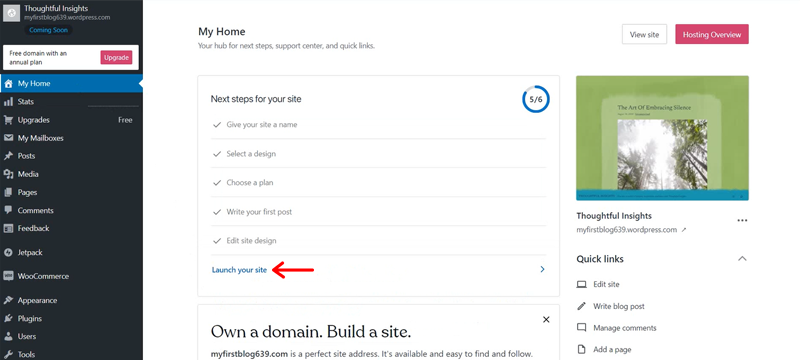Click the WooCommerce logo icon
The image size is (800, 360).
pyautogui.click(x=8, y=276)
